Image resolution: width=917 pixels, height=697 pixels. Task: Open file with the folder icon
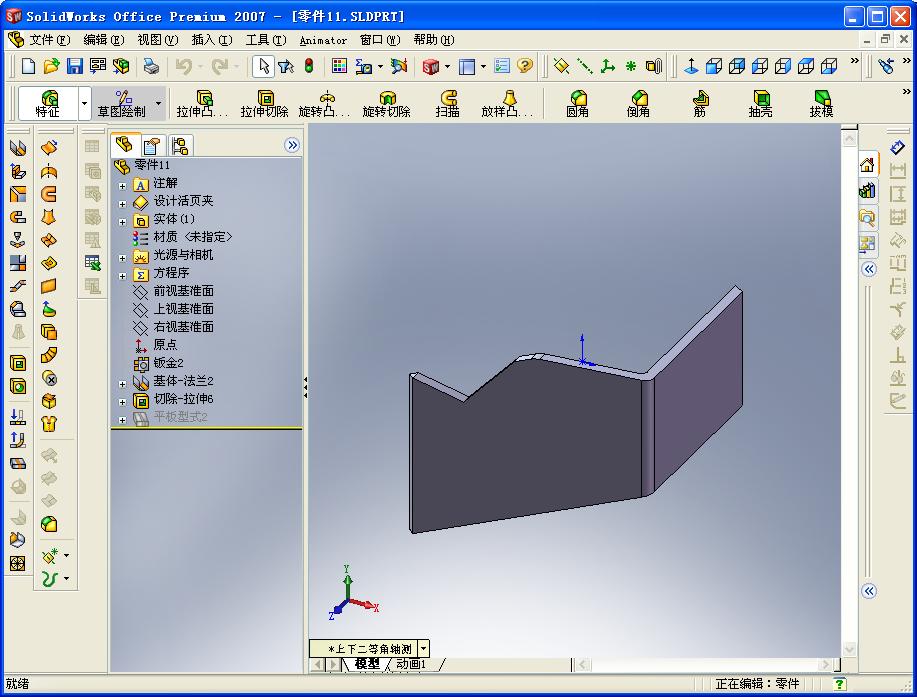coord(51,66)
